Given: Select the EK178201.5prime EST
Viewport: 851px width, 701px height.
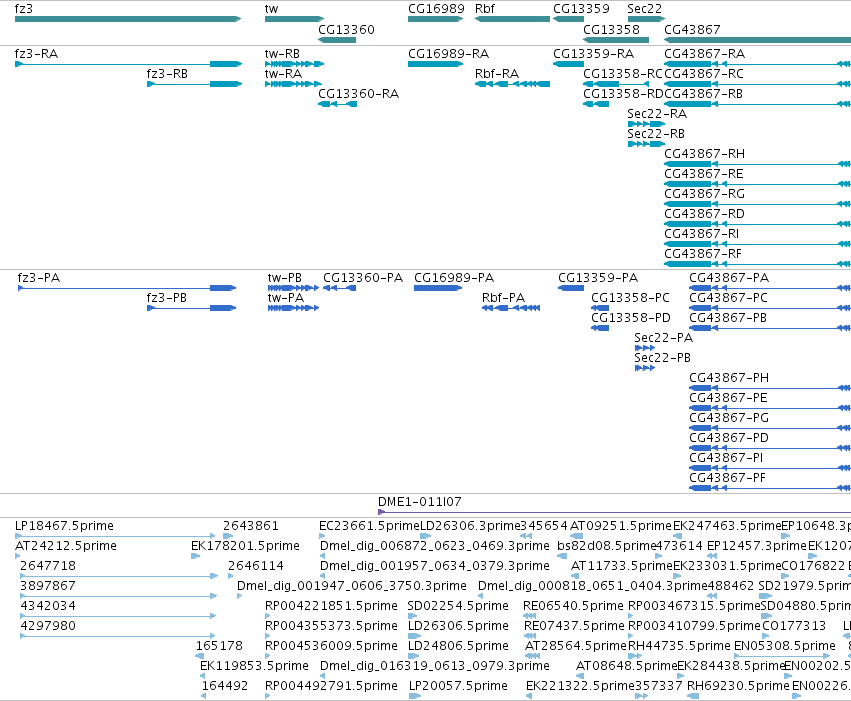Looking at the screenshot, I should point(195,556).
